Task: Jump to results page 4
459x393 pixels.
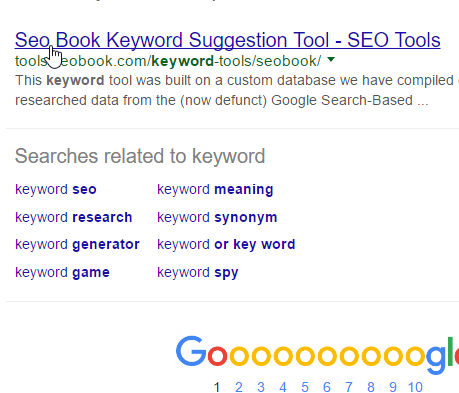Action: [x=283, y=387]
